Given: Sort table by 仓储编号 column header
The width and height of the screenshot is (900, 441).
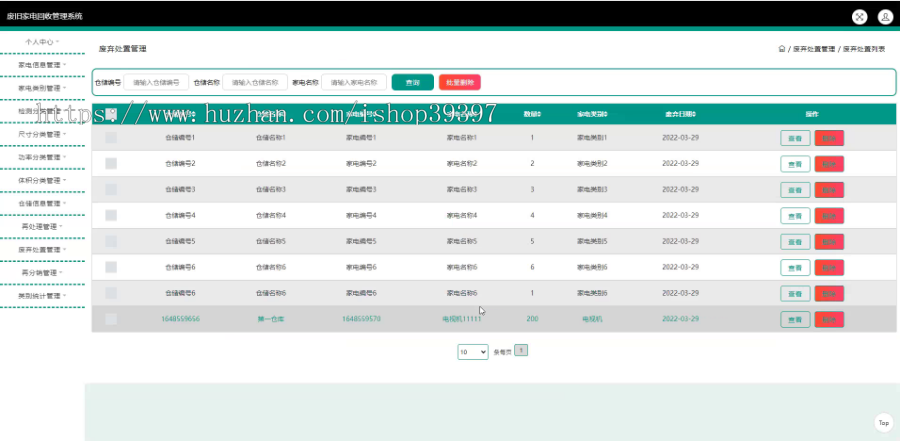Looking at the screenshot, I should (180, 114).
